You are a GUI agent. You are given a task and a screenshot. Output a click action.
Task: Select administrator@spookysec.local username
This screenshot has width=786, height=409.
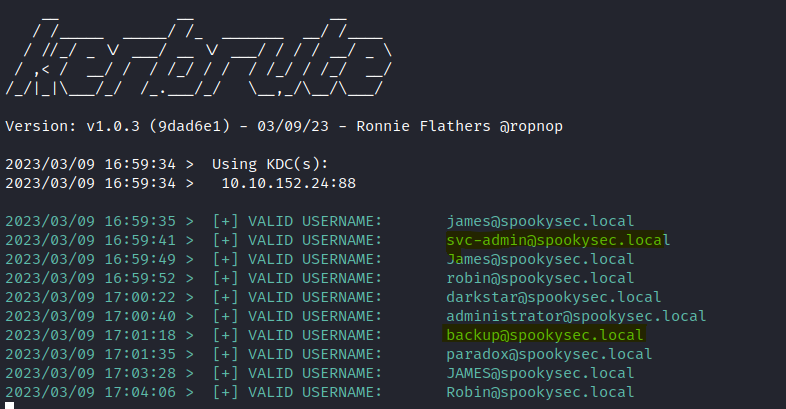pos(576,316)
